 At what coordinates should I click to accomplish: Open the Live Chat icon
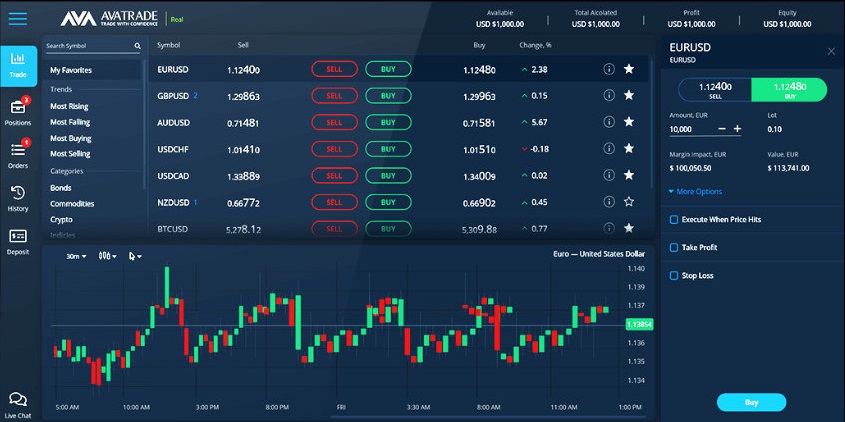pyautogui.click(x=18, y=400)
